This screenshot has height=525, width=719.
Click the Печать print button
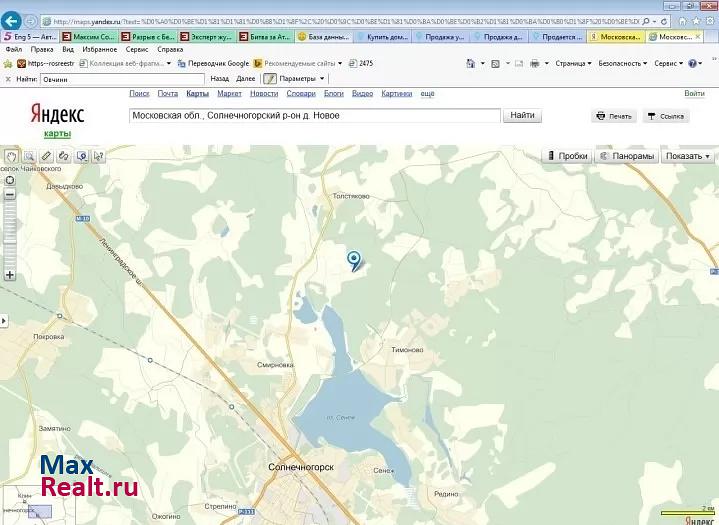613,116
